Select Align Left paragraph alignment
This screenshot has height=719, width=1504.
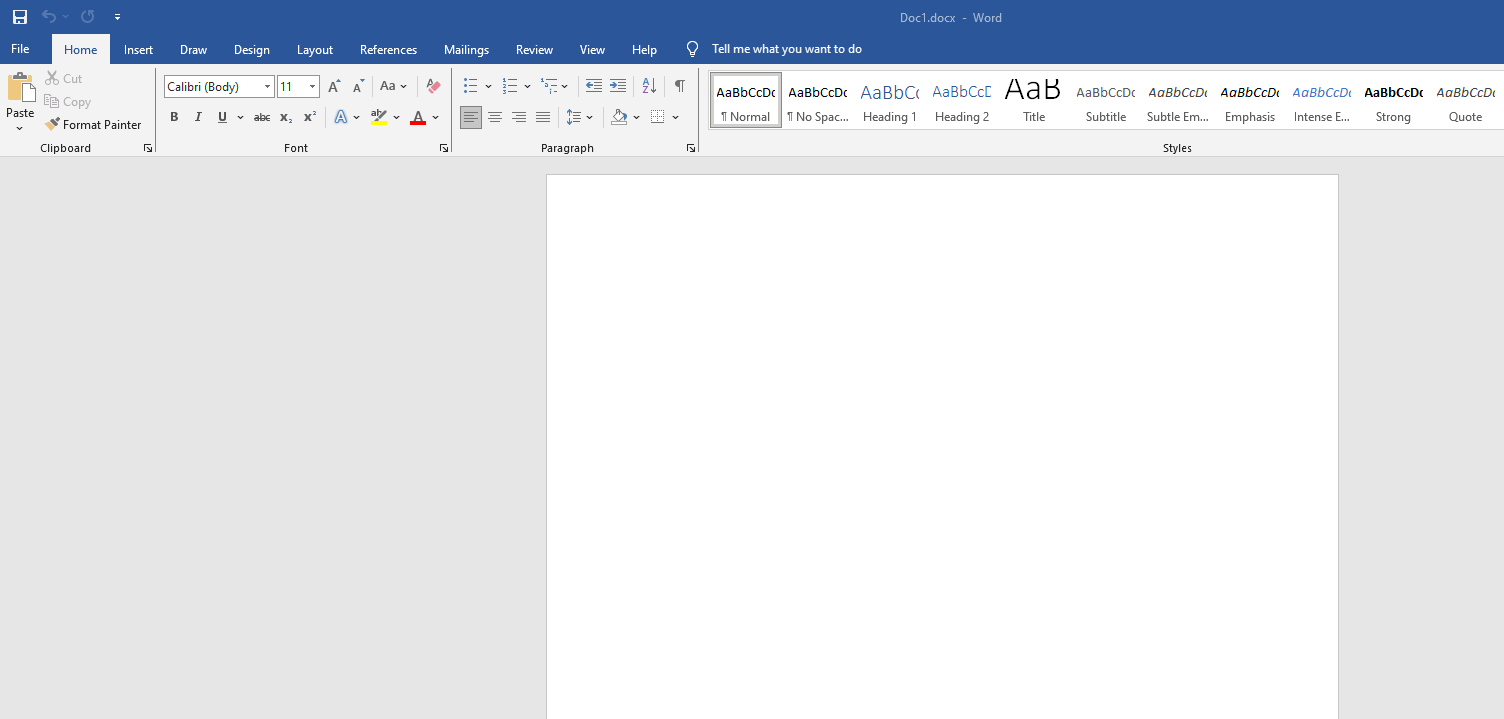click(471, 117)
